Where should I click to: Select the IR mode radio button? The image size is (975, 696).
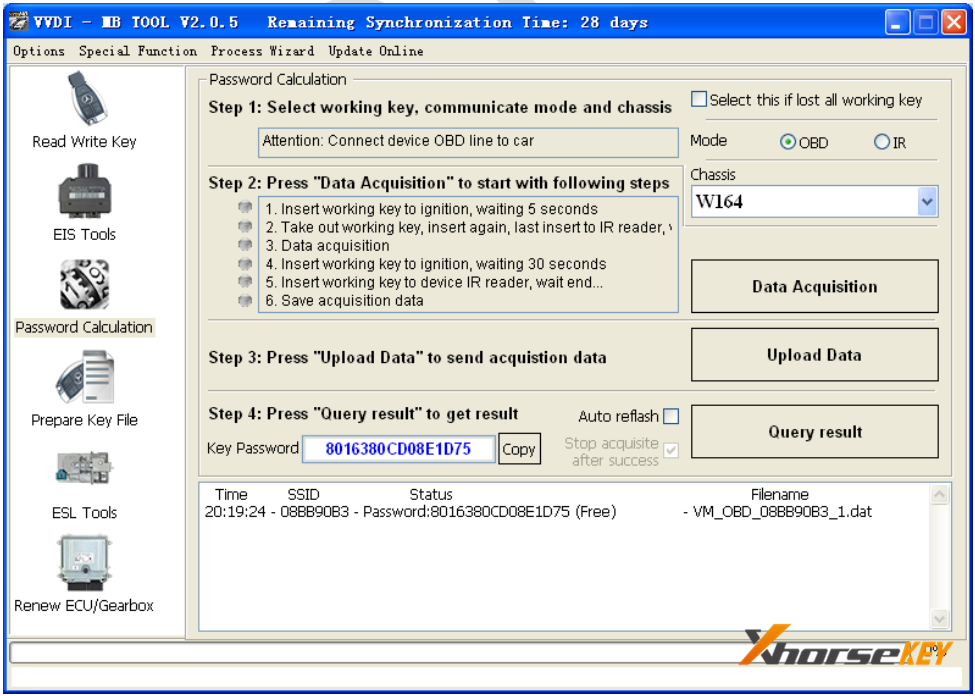tap(881, 142)
